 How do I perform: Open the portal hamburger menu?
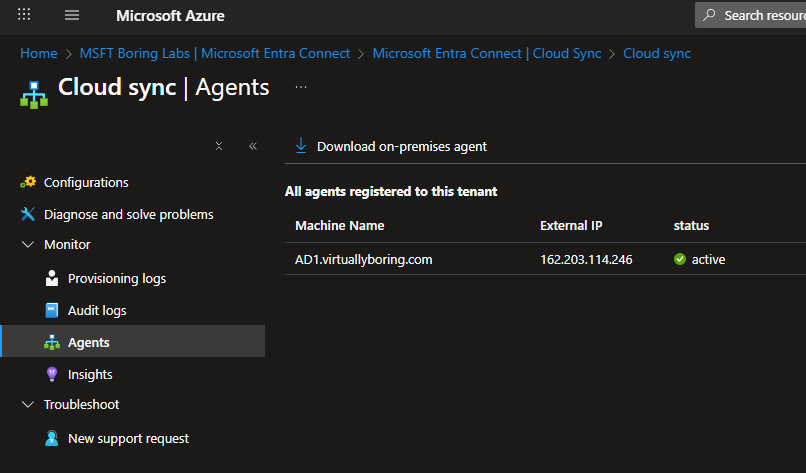tap(72, 15)
